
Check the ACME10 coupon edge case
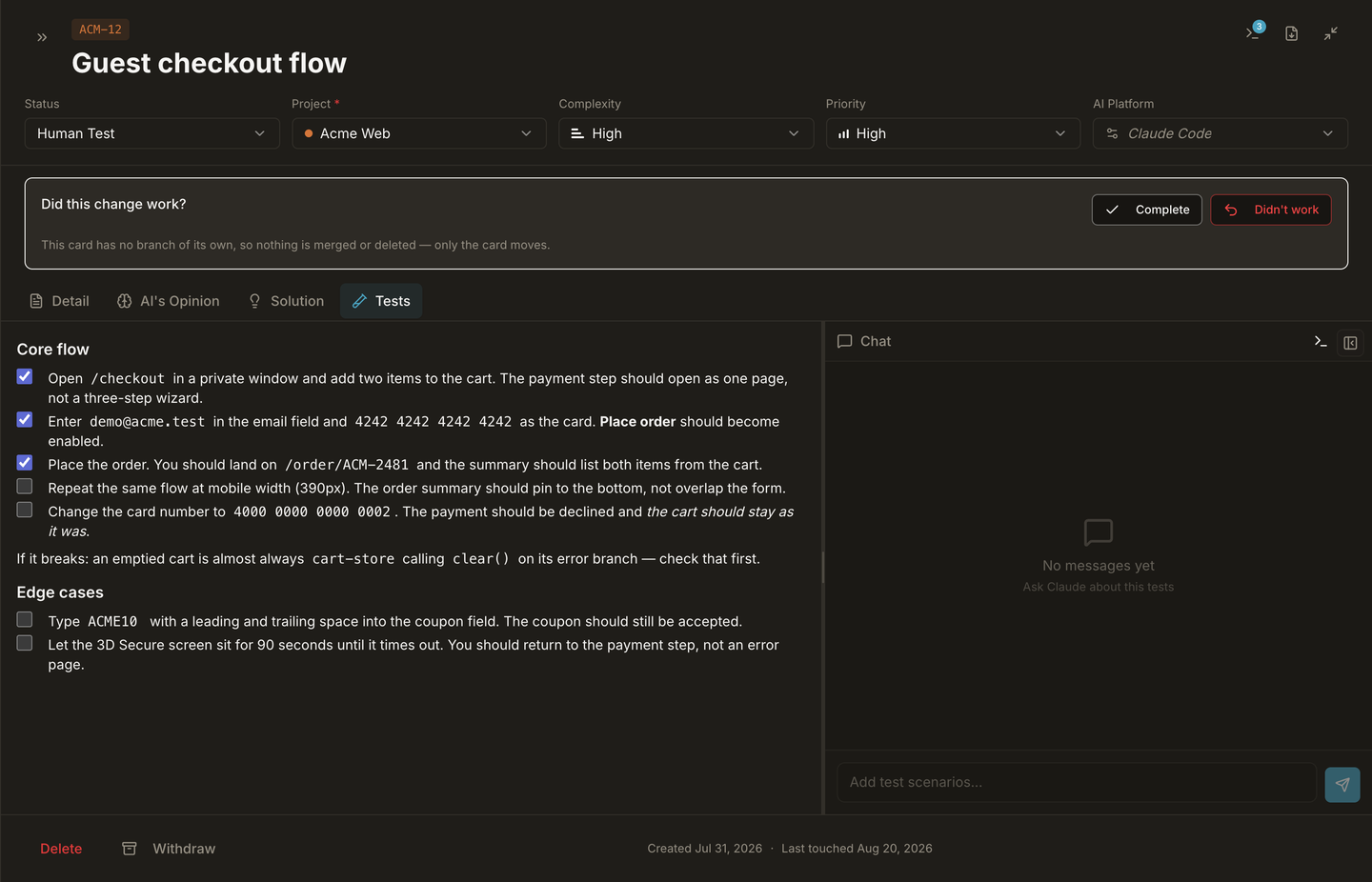click(25, 620)
